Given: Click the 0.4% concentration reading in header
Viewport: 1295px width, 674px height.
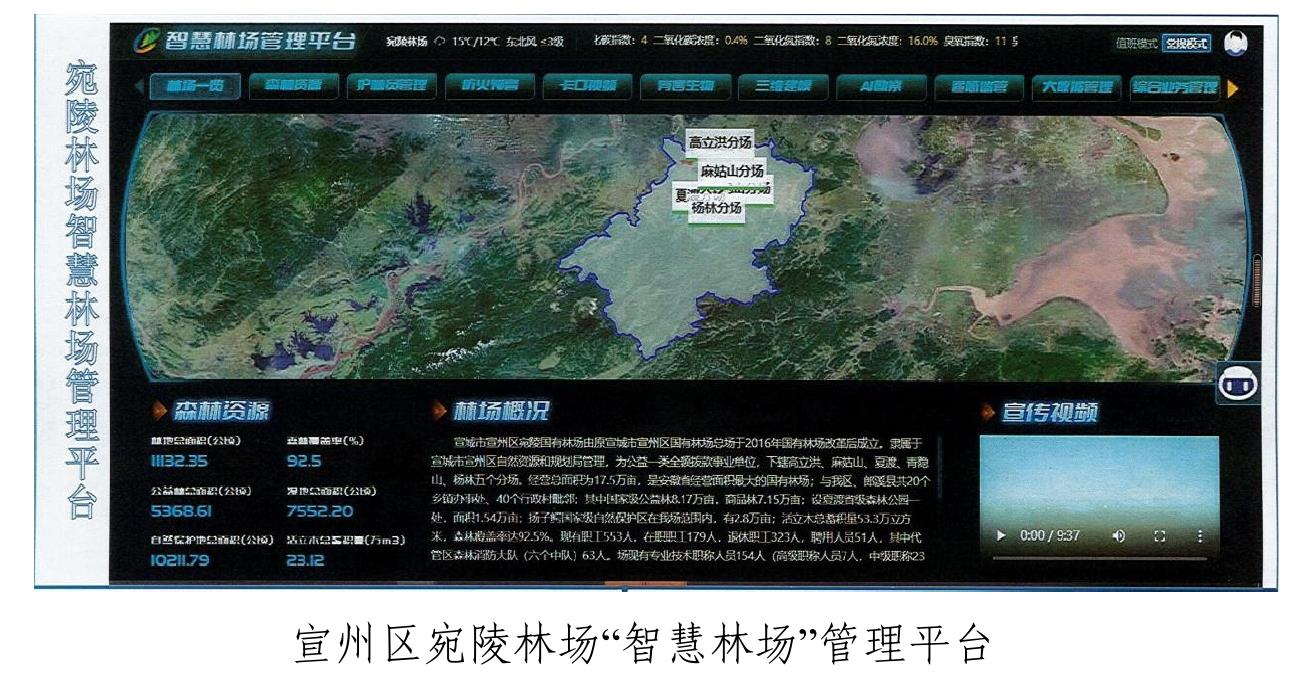Looking at the screenshot, I should [x=736, y=42].
